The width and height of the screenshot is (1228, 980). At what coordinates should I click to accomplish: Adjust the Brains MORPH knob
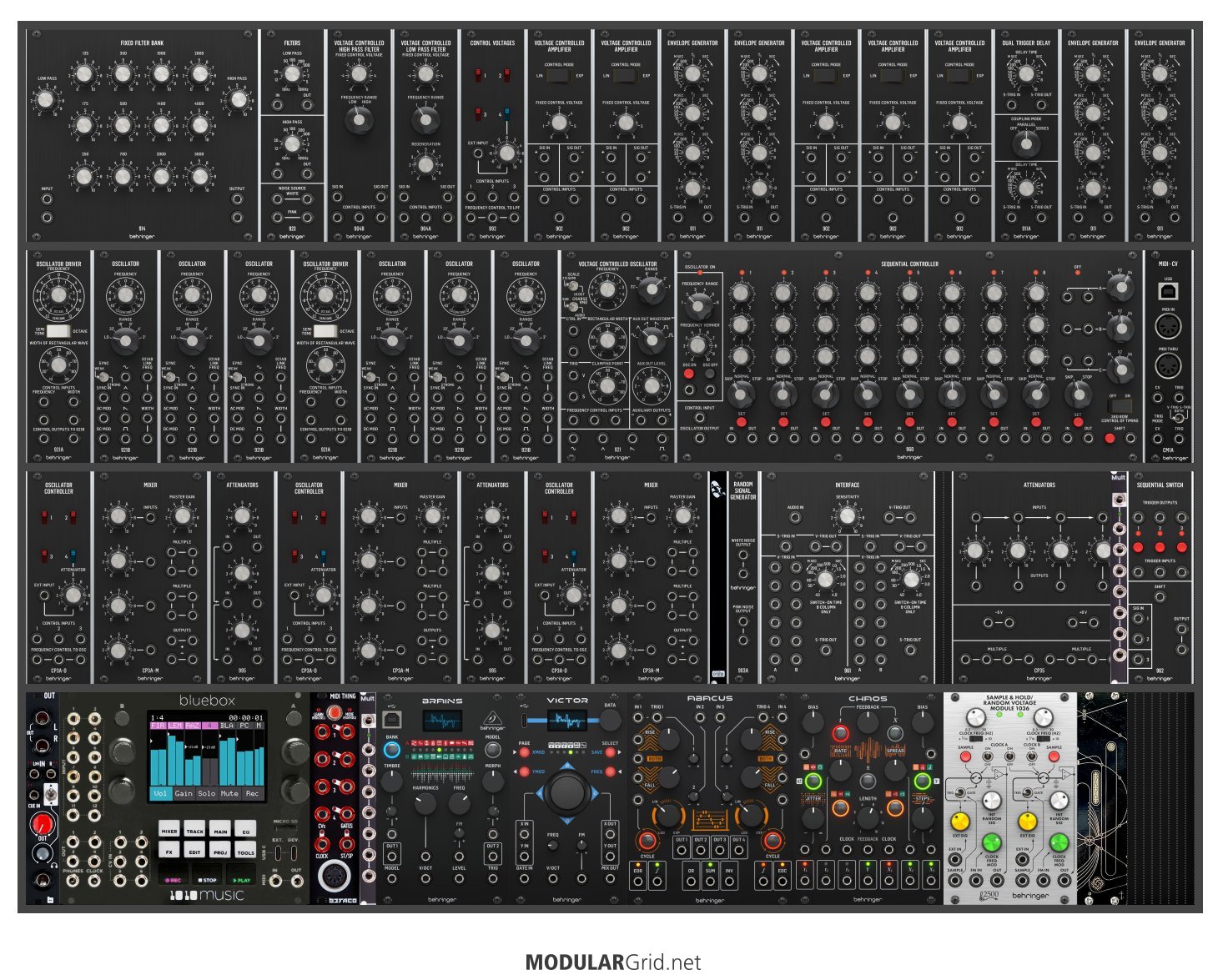click(493, 781)
